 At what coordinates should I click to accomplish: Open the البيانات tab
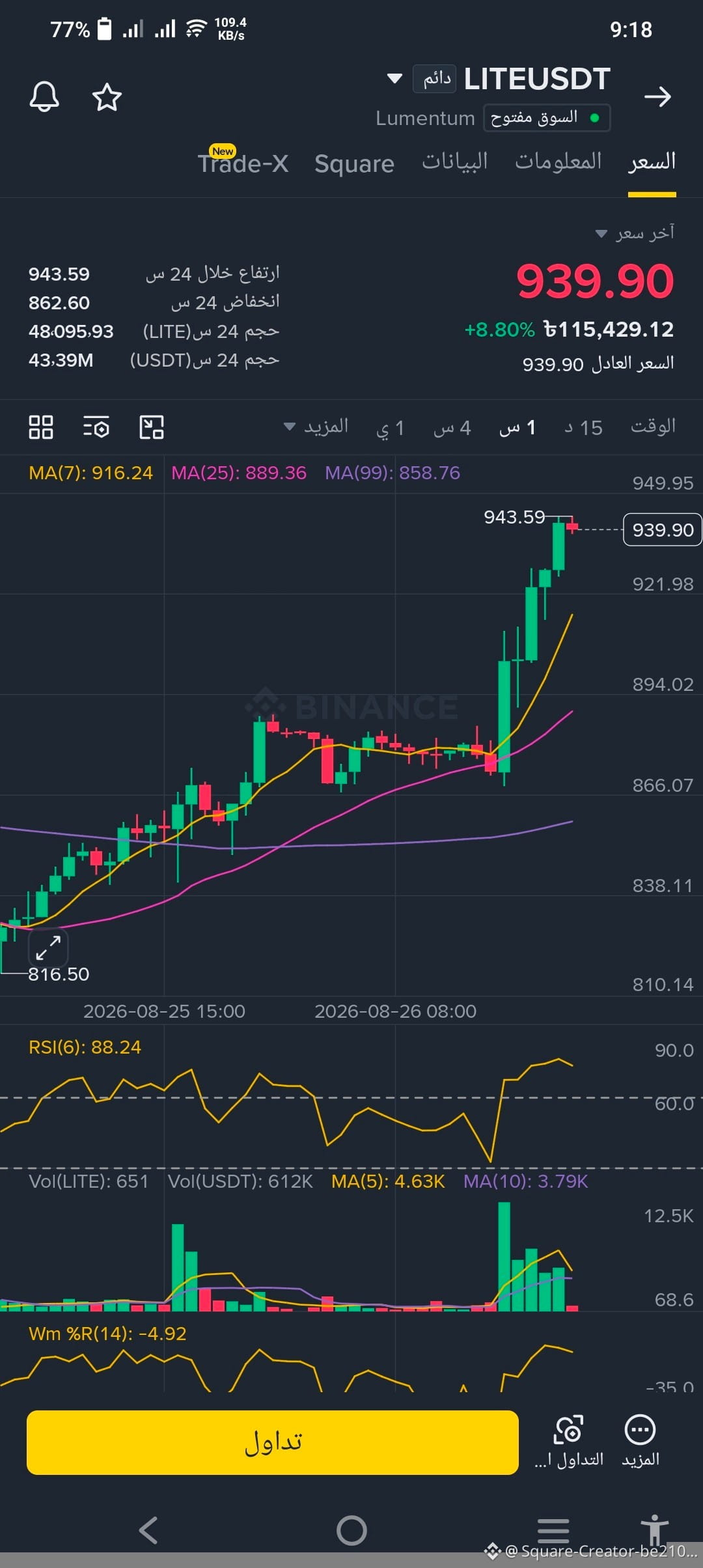coord(454,161)
